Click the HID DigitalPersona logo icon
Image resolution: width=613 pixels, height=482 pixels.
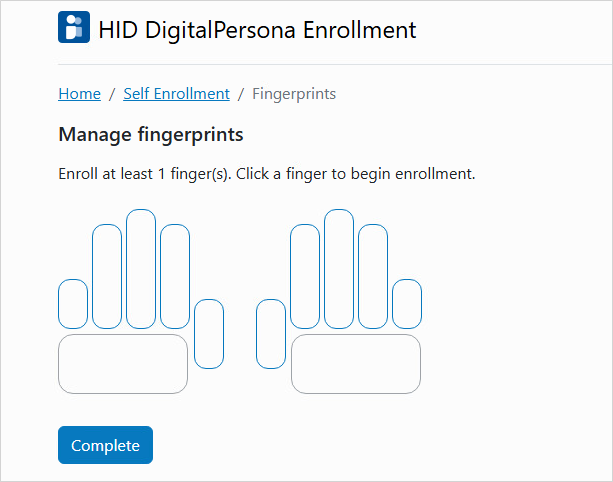[x=75, y=28]
